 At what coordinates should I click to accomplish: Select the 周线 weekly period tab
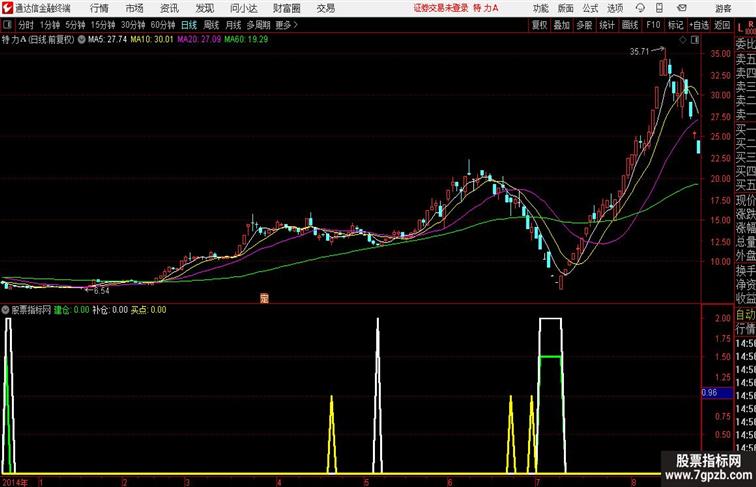[x=211, y=25]
